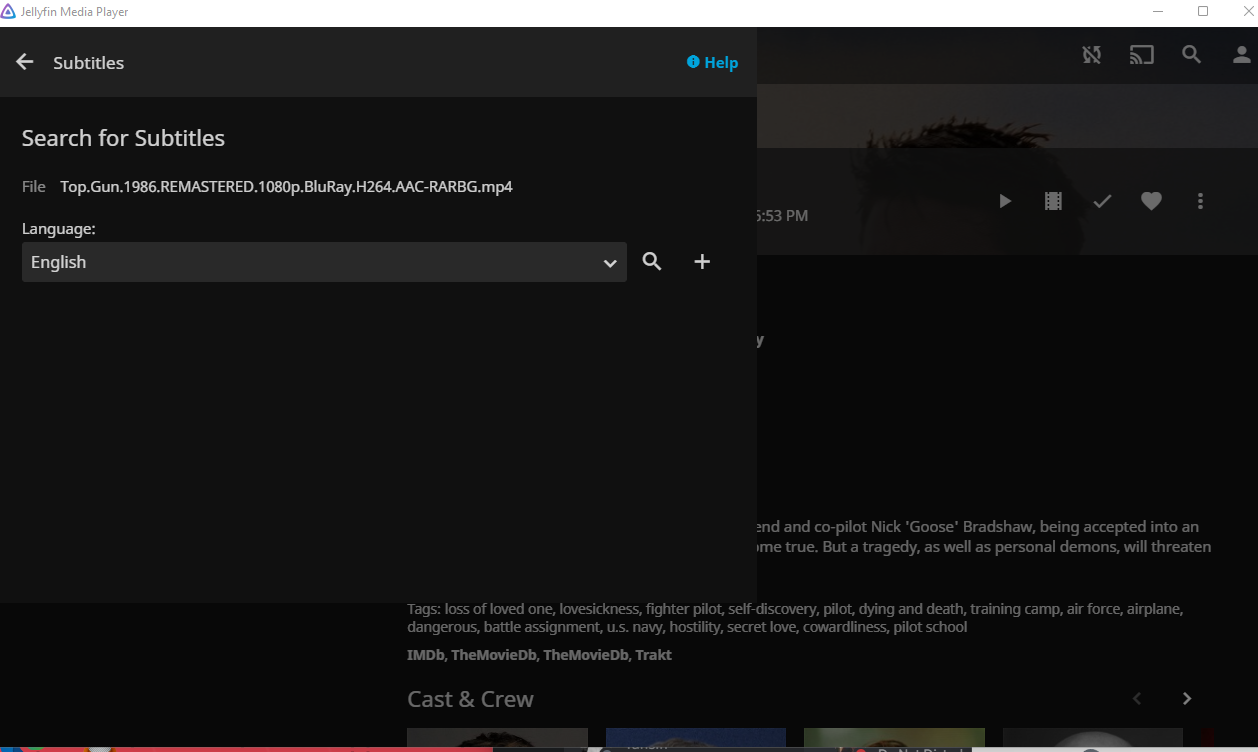
Task: Open the Cast to device menu
Action: click(x=1141, y=55)
